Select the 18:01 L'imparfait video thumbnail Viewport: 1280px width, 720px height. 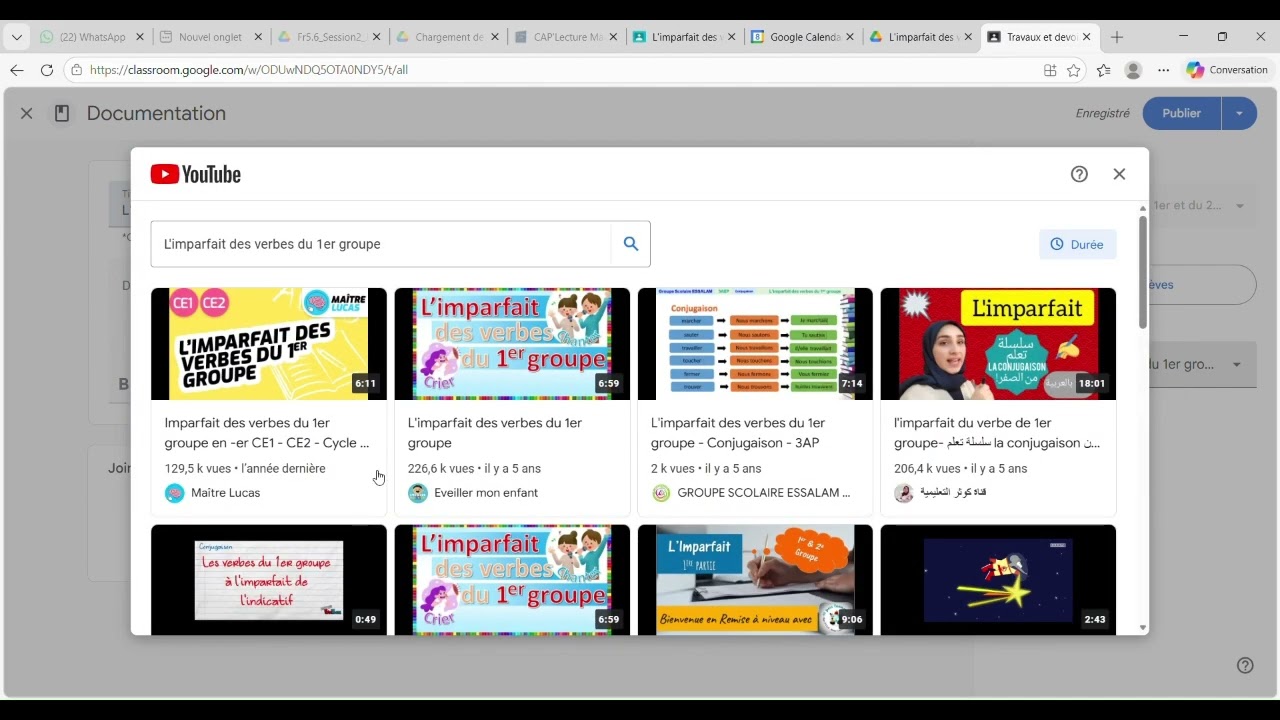[x=998, y=344]
